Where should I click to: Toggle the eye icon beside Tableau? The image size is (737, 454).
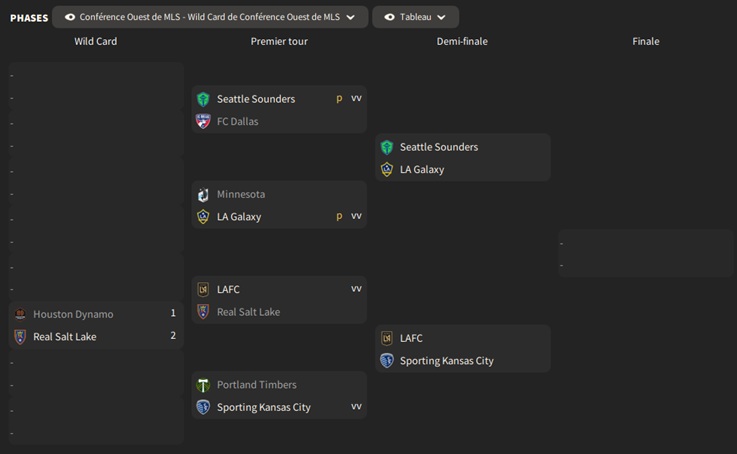pyautogui.click(x=390, y=17)
